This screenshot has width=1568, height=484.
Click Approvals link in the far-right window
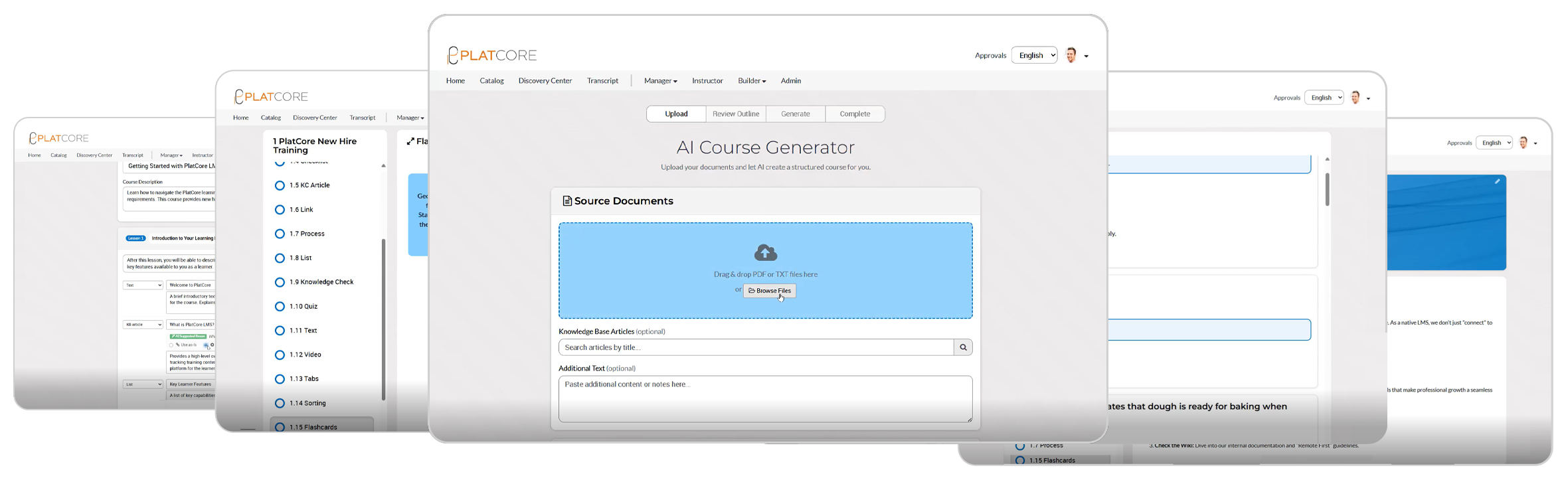[x=1459, y=143]
